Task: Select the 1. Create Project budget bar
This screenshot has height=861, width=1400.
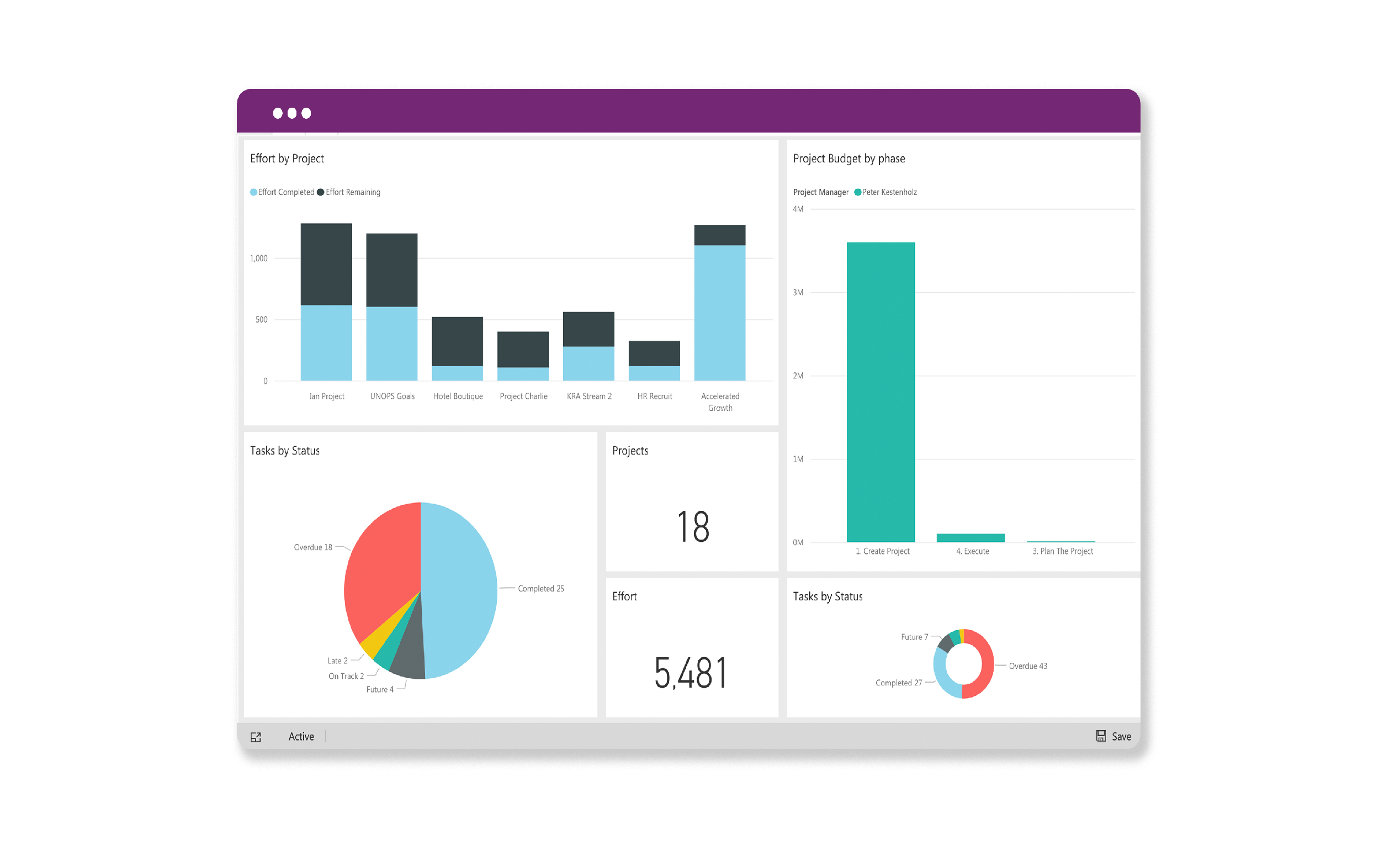Action: (881, 392)
